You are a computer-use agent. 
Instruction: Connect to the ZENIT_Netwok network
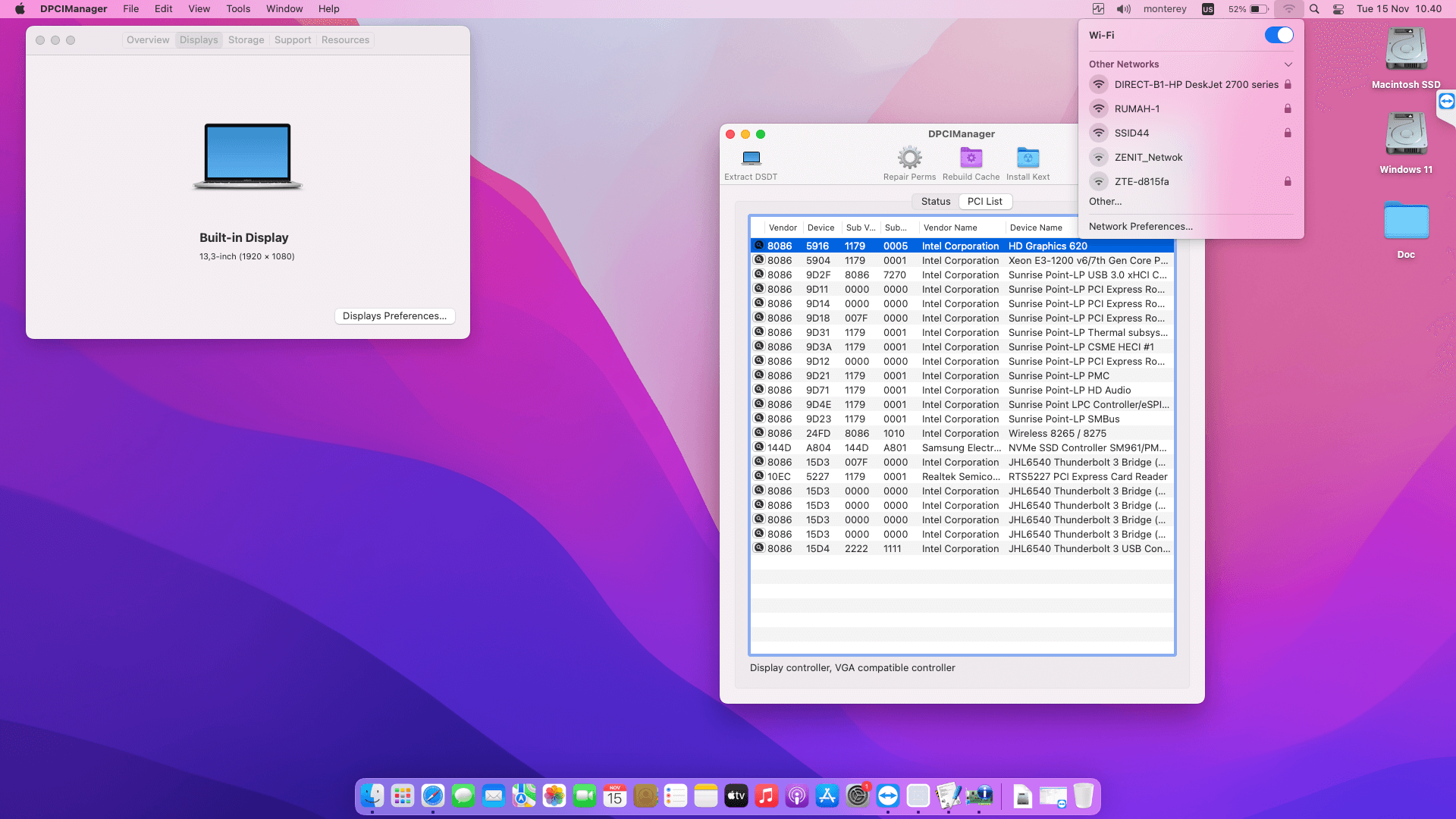pyautogui.click(x=1149, y=157)
